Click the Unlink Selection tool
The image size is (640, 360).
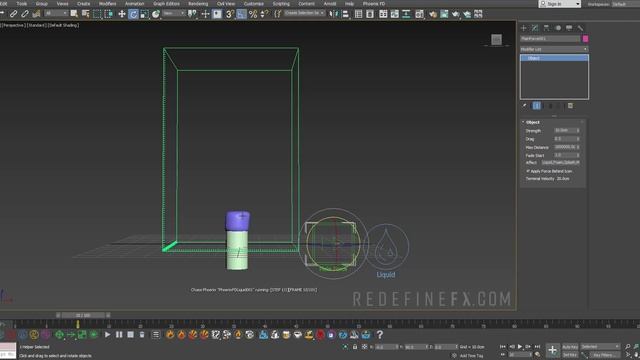click(25, 14)
